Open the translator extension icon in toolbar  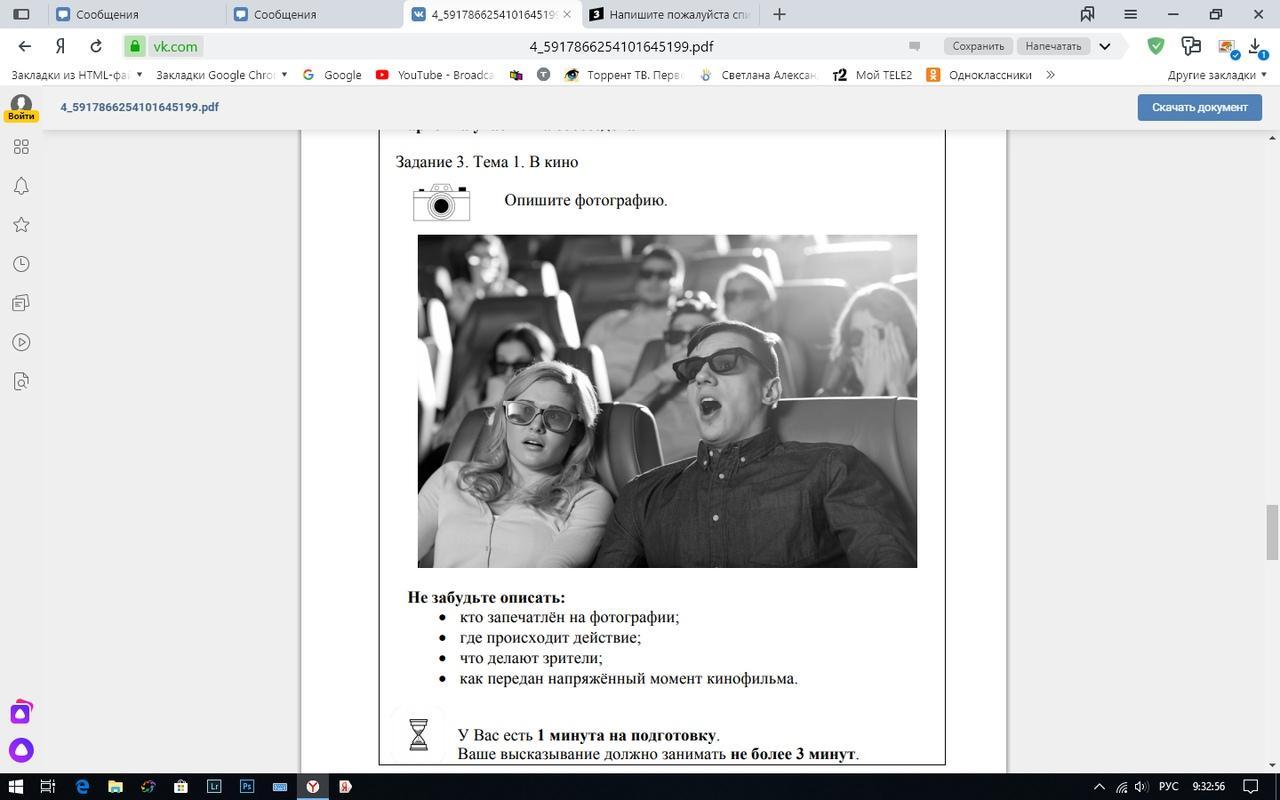pos(1190,46)
